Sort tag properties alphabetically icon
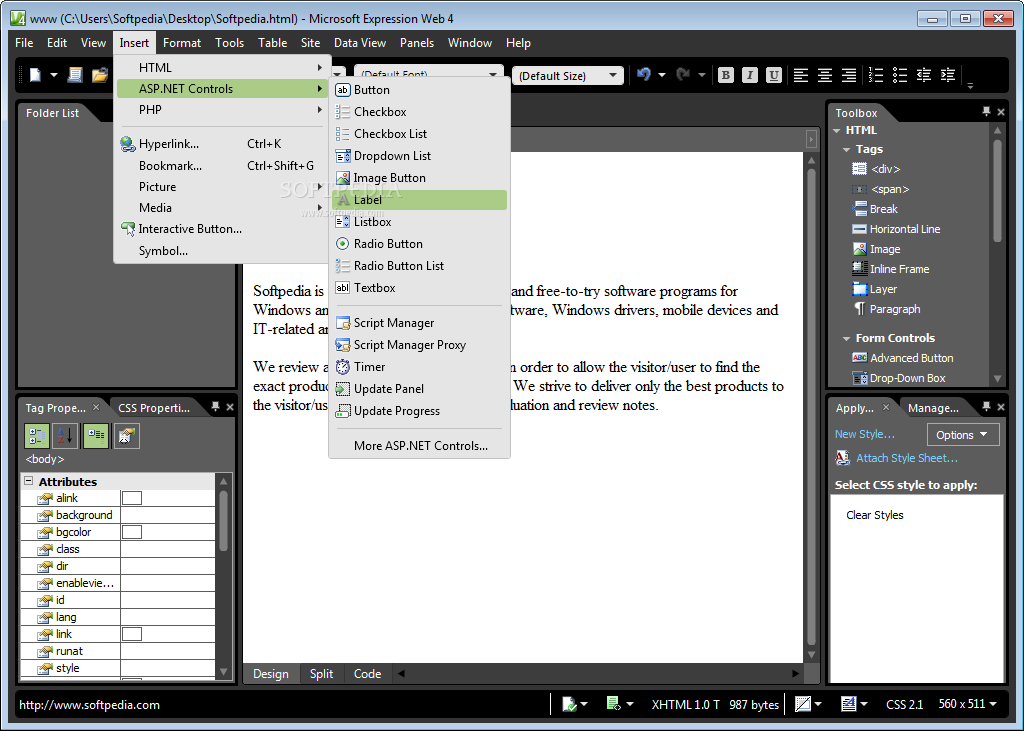The image size is (1024, 731). pos(65,436)
